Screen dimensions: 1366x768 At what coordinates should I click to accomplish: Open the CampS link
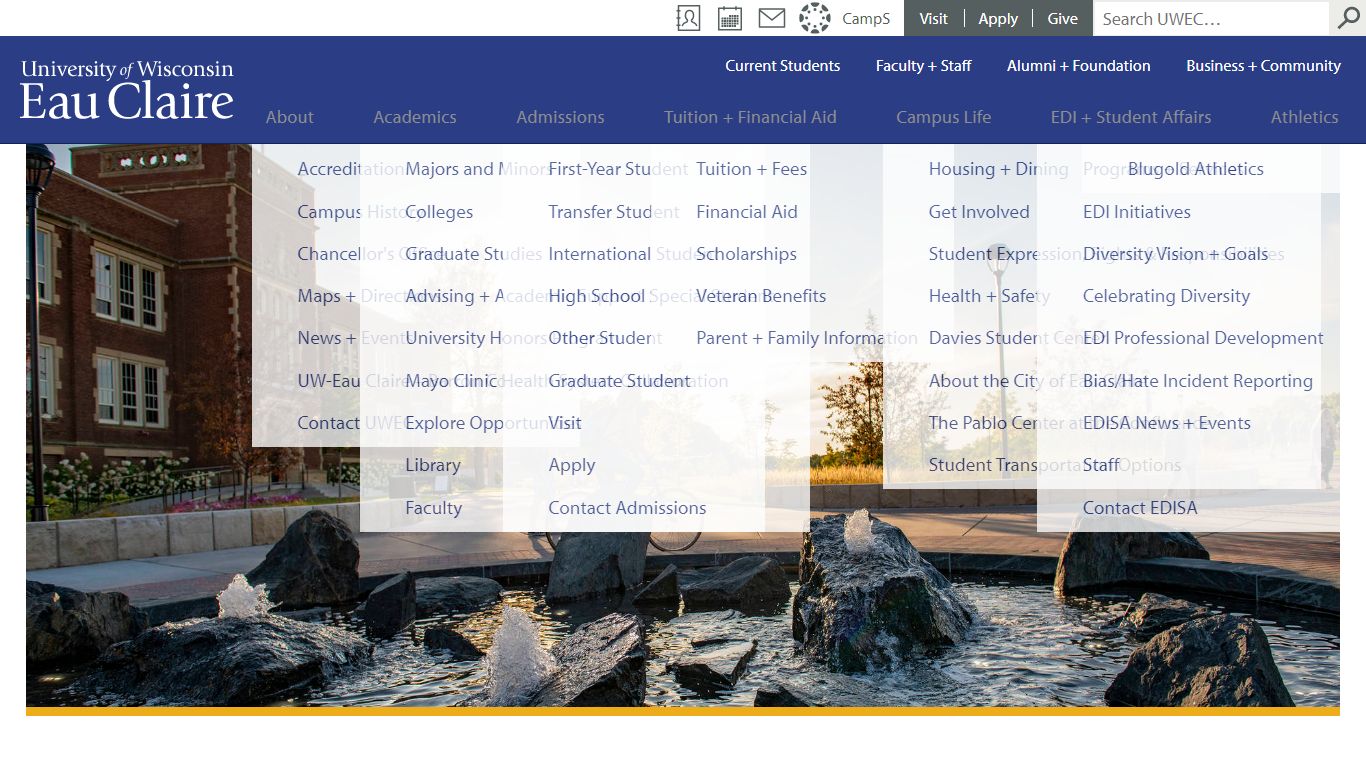pos(866,19)
